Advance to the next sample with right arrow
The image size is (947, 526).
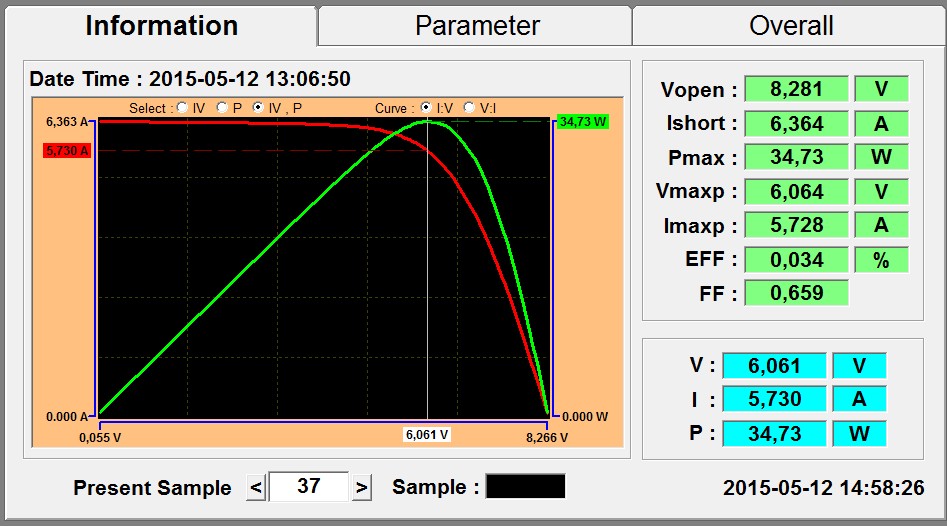(x=362, y=487)
